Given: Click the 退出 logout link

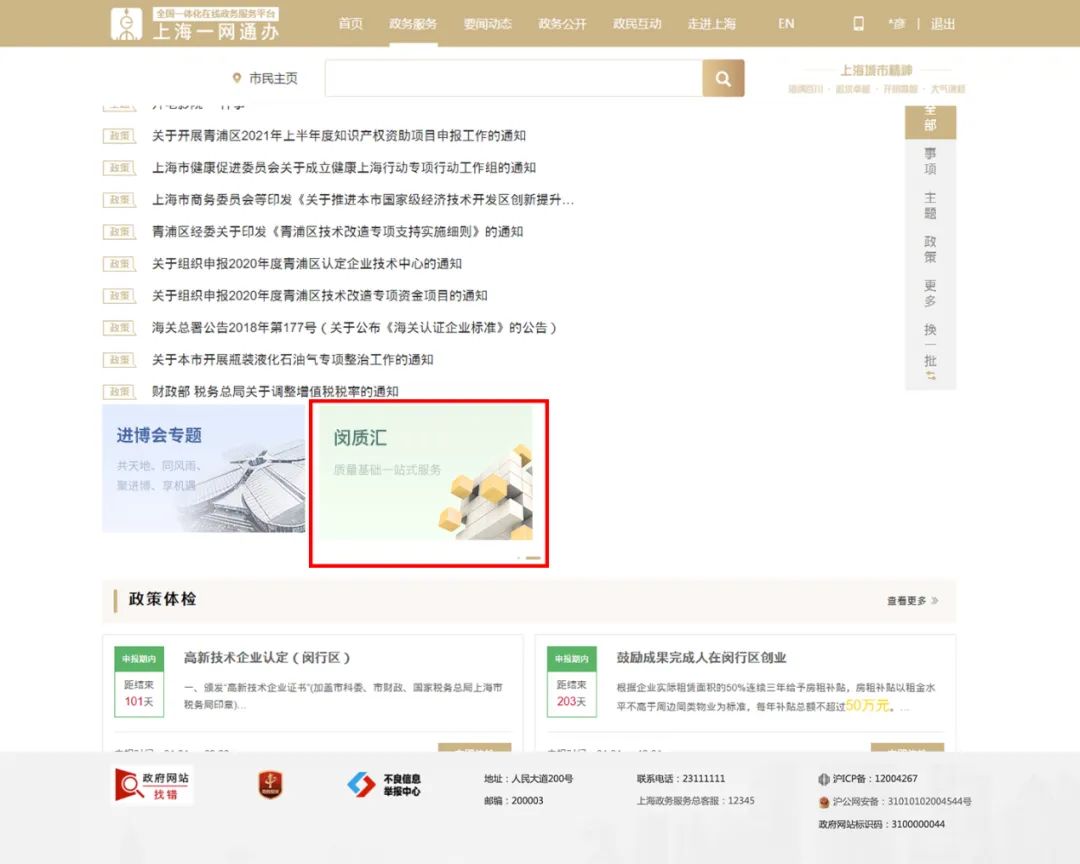Looking at the screenshot, I should point(943,24).
